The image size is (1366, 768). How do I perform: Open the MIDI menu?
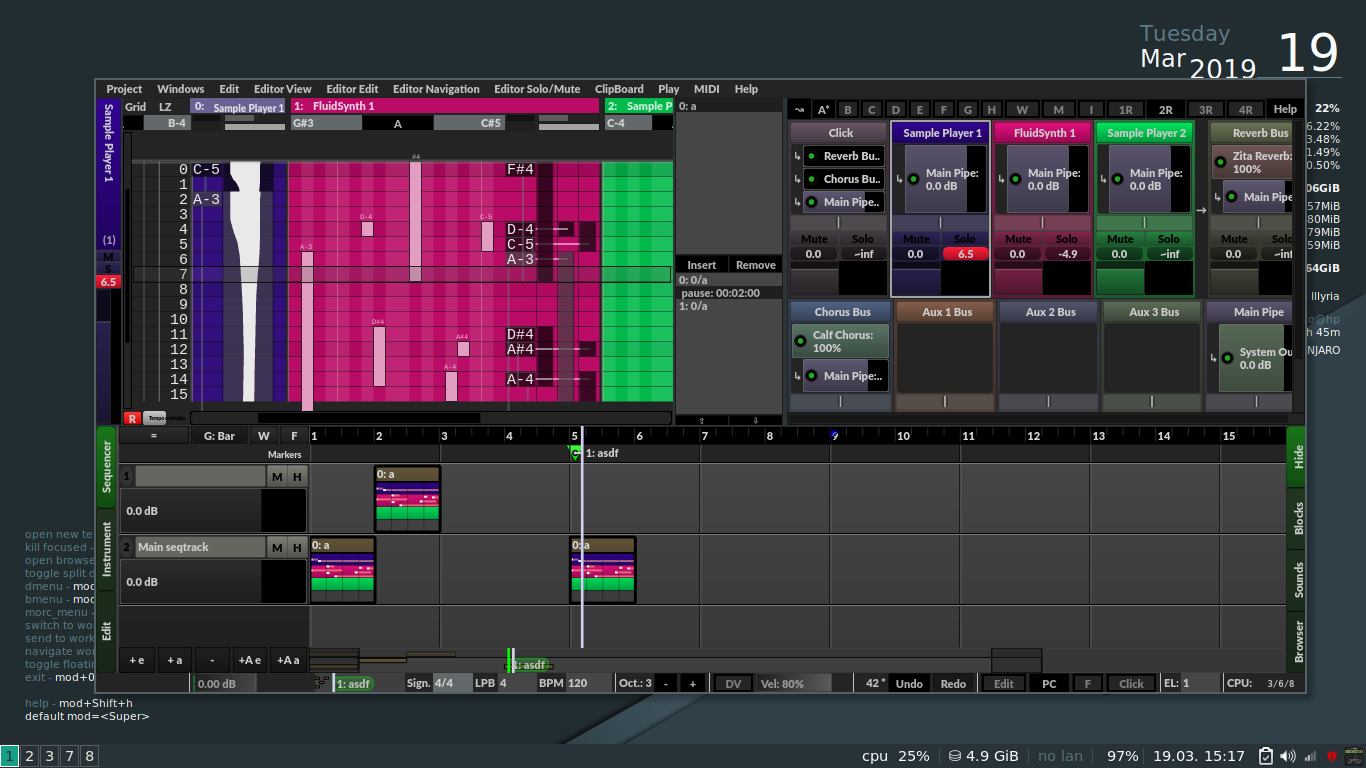(707, 89)
